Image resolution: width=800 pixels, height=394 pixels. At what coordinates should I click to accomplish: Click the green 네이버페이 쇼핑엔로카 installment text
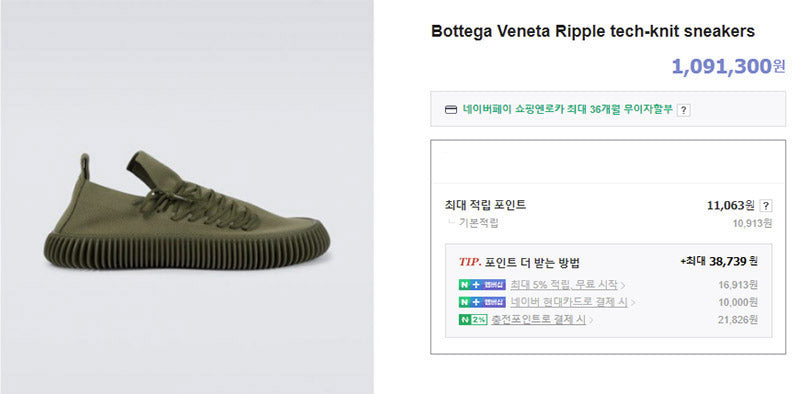click(568, 109)
